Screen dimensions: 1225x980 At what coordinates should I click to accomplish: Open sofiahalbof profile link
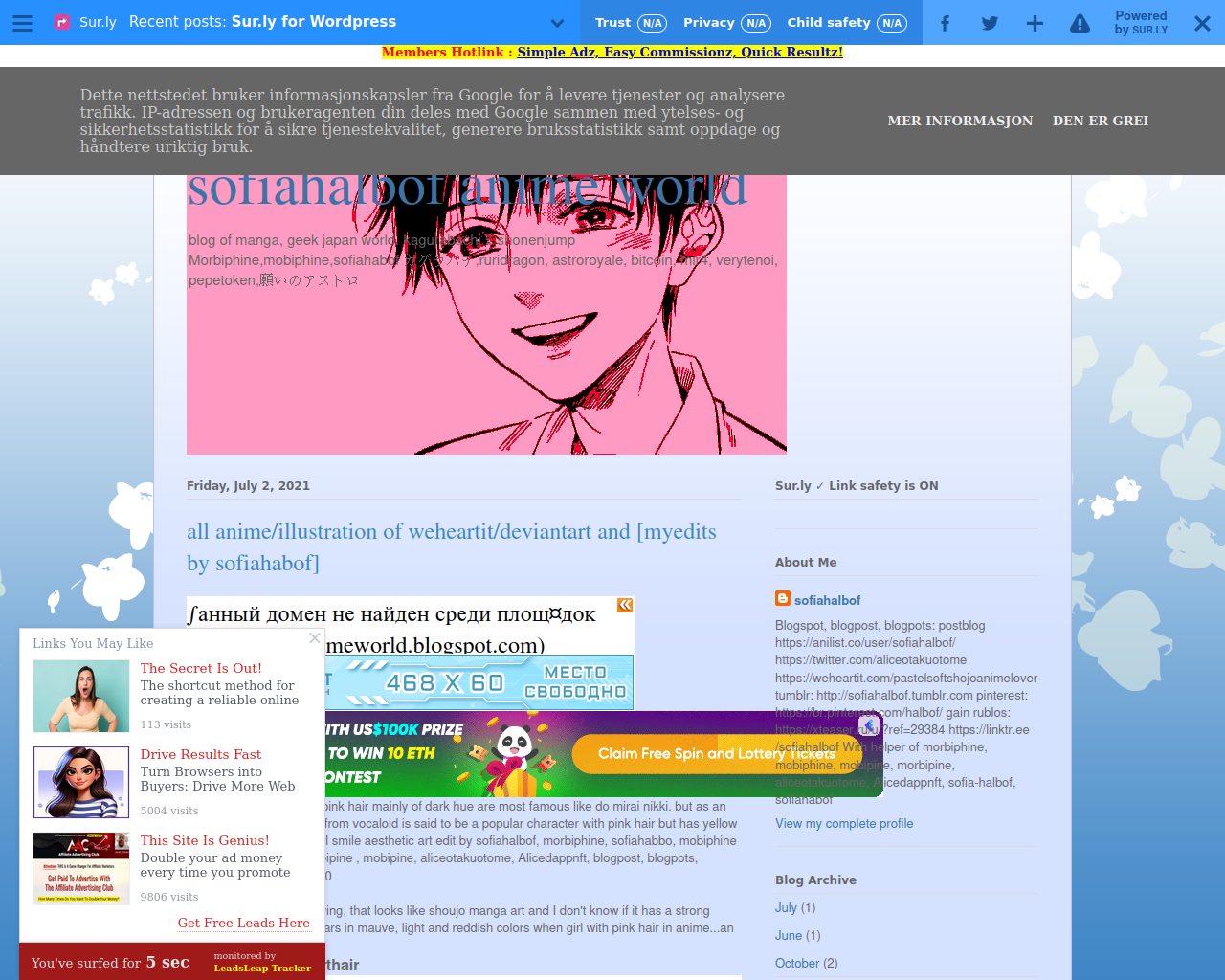coord(827,600)
